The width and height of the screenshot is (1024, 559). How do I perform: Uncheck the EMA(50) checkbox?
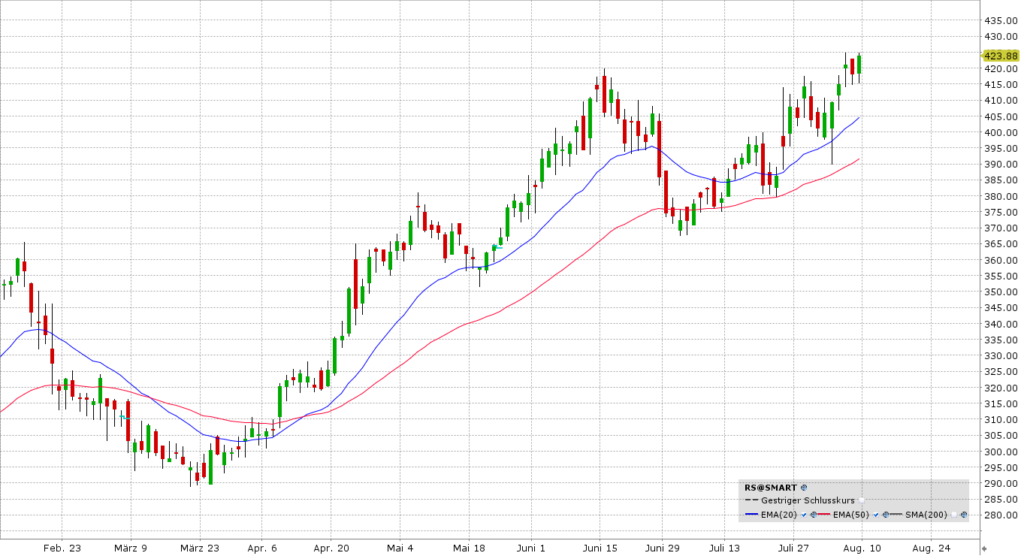pyautogui.click(x=876, y=515)
